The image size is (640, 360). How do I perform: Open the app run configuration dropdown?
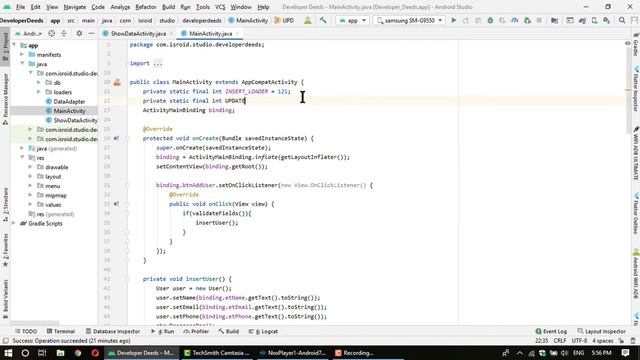pos(353,20)
